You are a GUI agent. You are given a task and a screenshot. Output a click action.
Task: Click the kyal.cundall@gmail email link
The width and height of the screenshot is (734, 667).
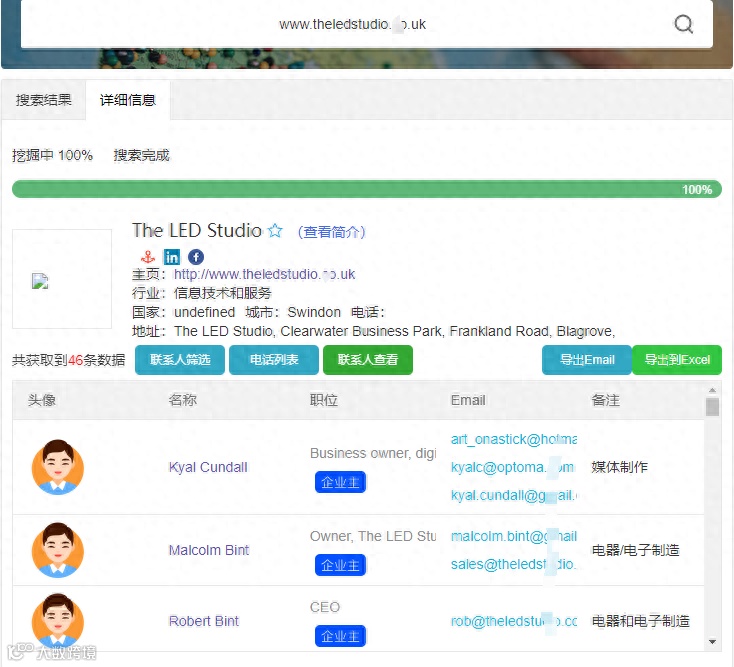(514, 495)
